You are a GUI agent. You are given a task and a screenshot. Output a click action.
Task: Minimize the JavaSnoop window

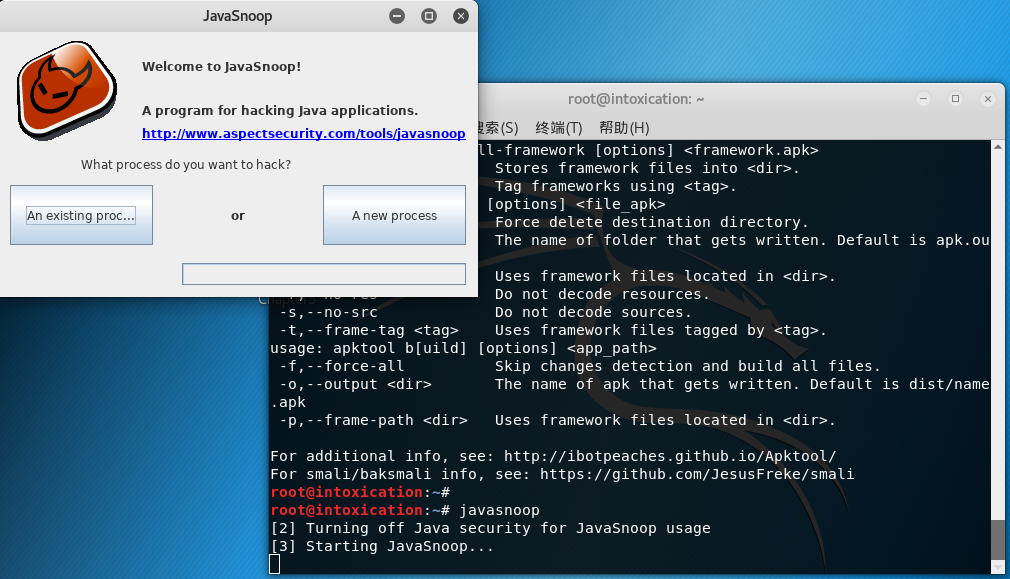tap(397, 16)
